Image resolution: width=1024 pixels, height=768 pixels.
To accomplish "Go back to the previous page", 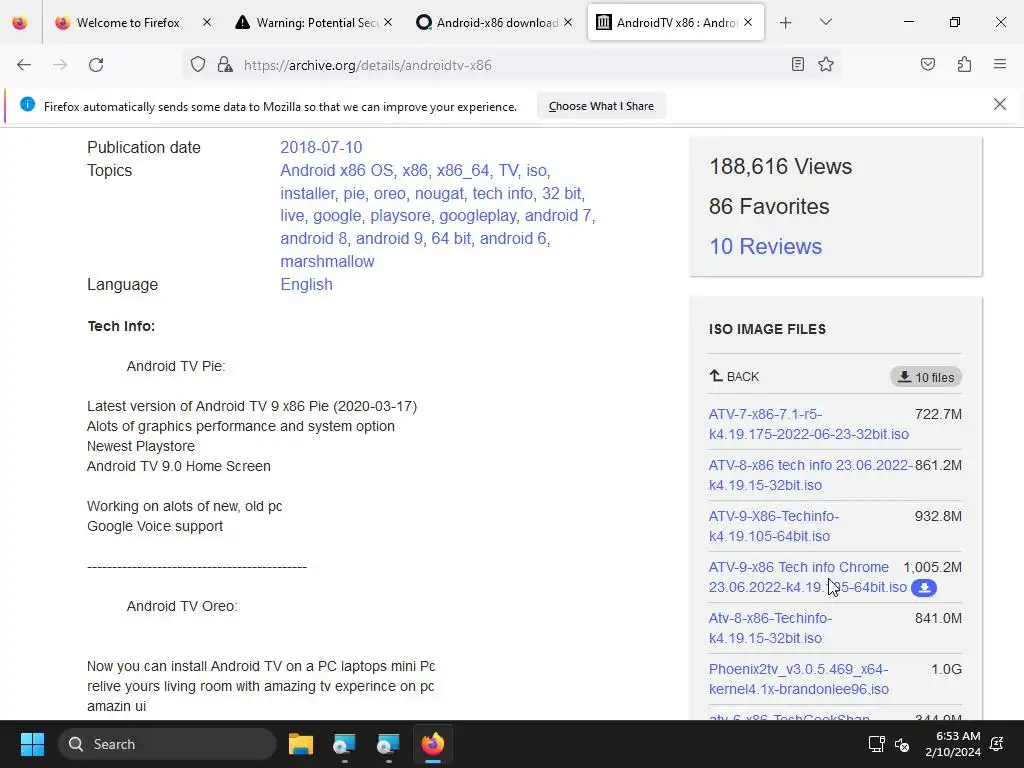I will (24, 65).
